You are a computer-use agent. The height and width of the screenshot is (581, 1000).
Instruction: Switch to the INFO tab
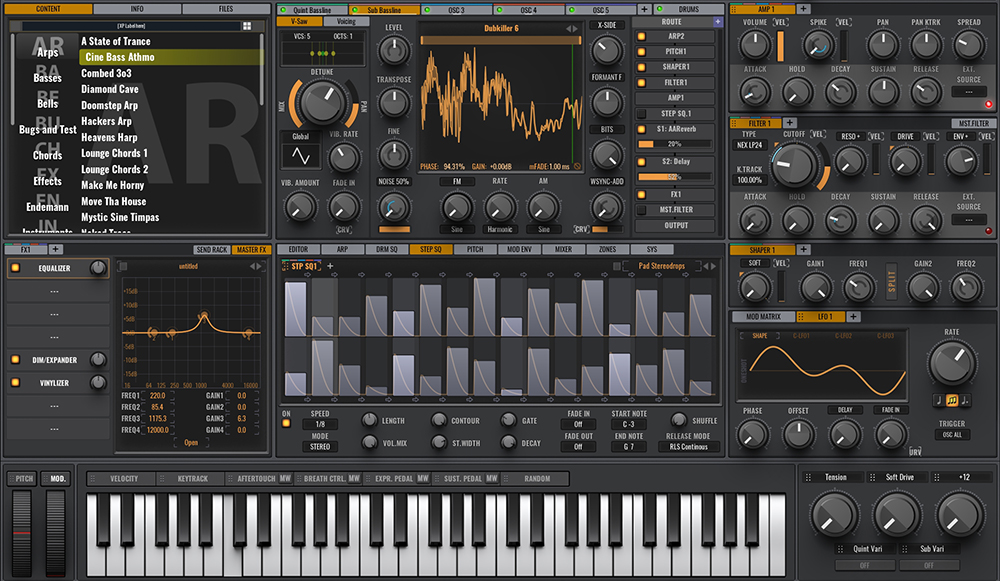pyautogui.click(x=137, y=9)
